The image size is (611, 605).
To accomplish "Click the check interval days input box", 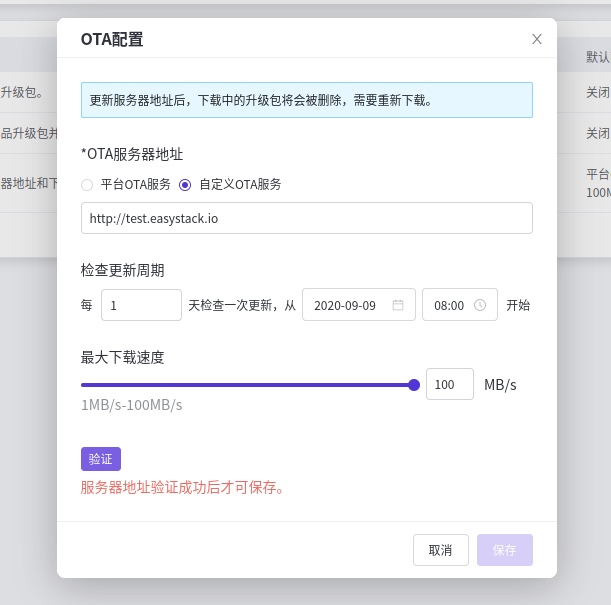I will click(x=141, y=305).
